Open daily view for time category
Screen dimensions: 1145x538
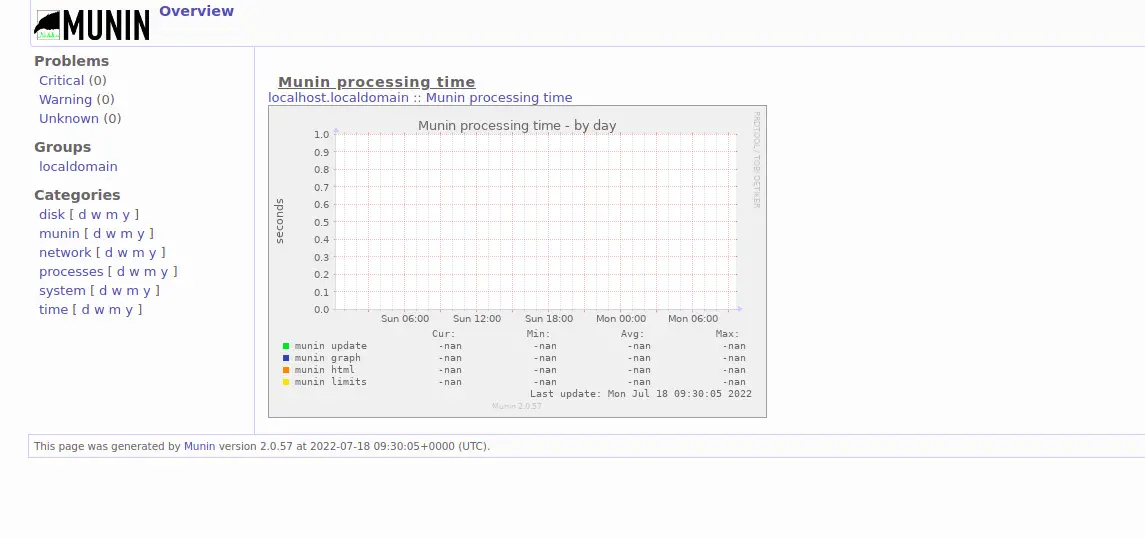[85, 310]
